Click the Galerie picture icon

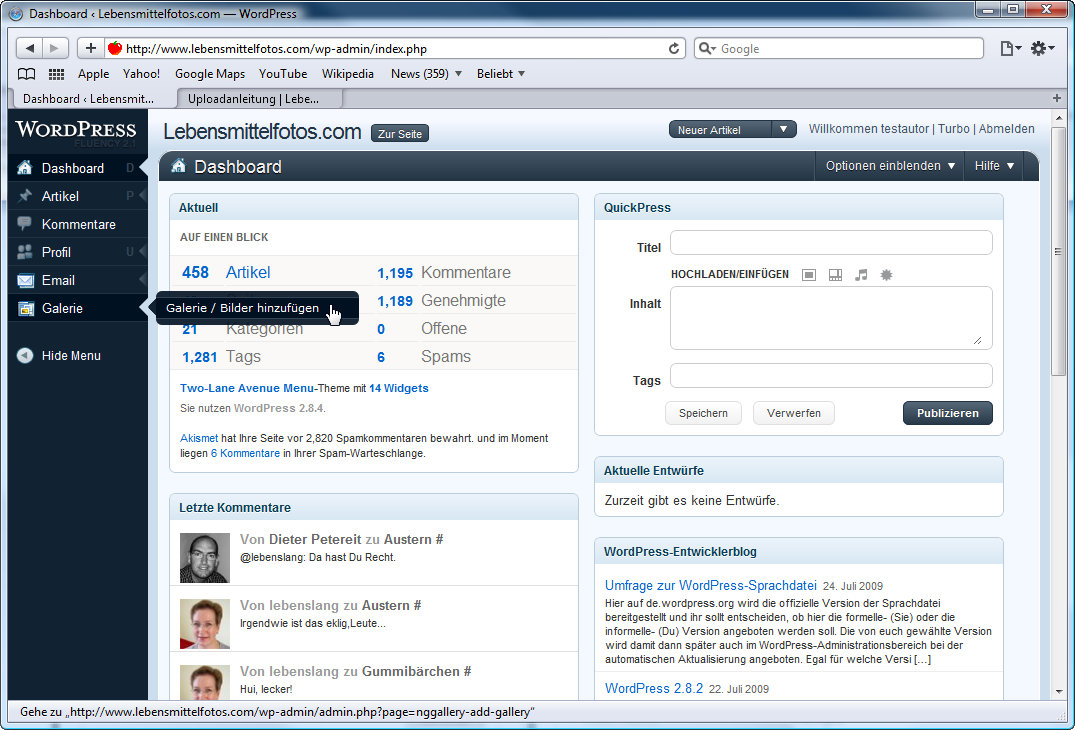25,308
